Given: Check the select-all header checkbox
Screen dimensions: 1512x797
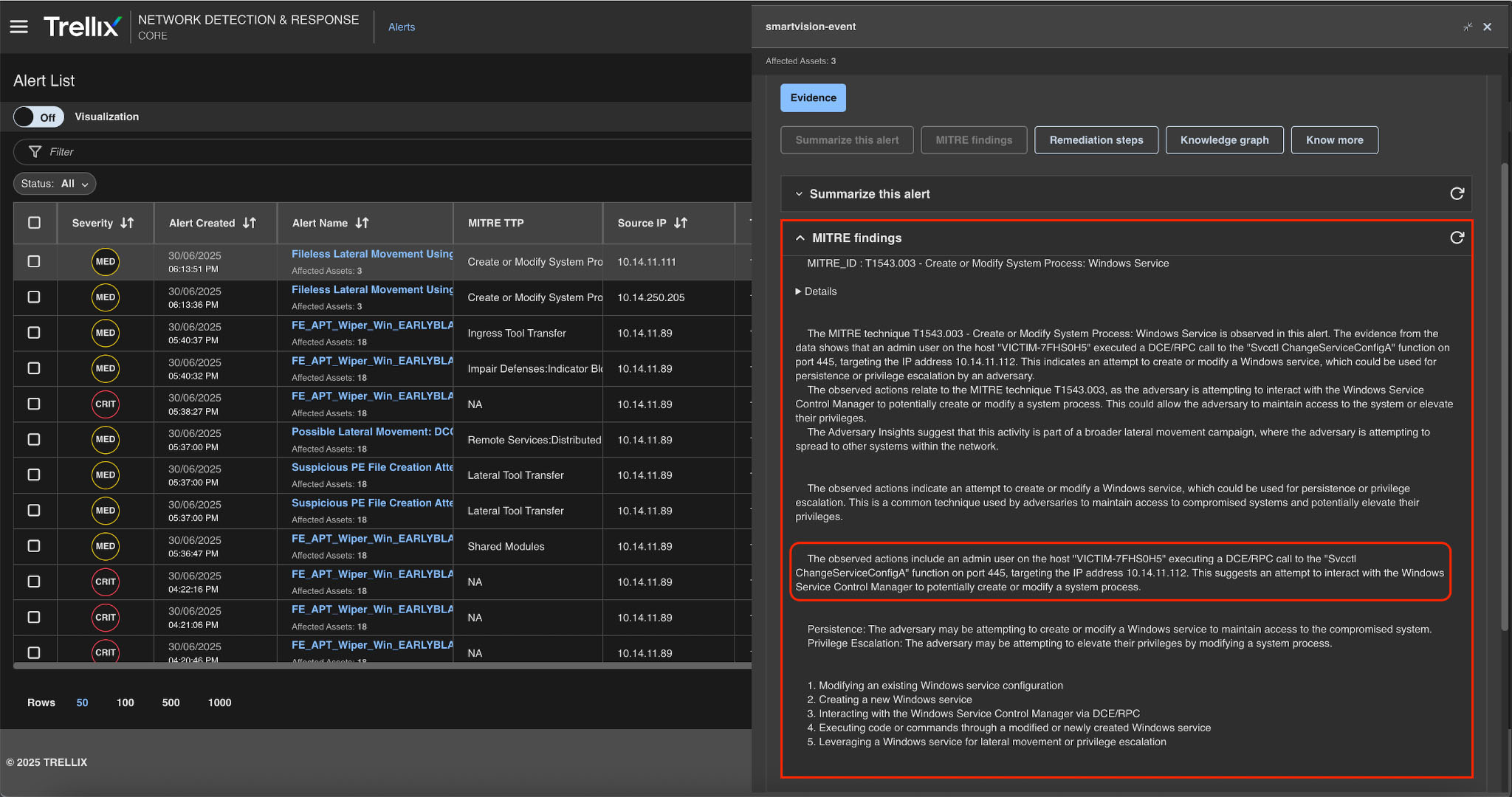Looking at the screenshot, I should click(34, 223).
